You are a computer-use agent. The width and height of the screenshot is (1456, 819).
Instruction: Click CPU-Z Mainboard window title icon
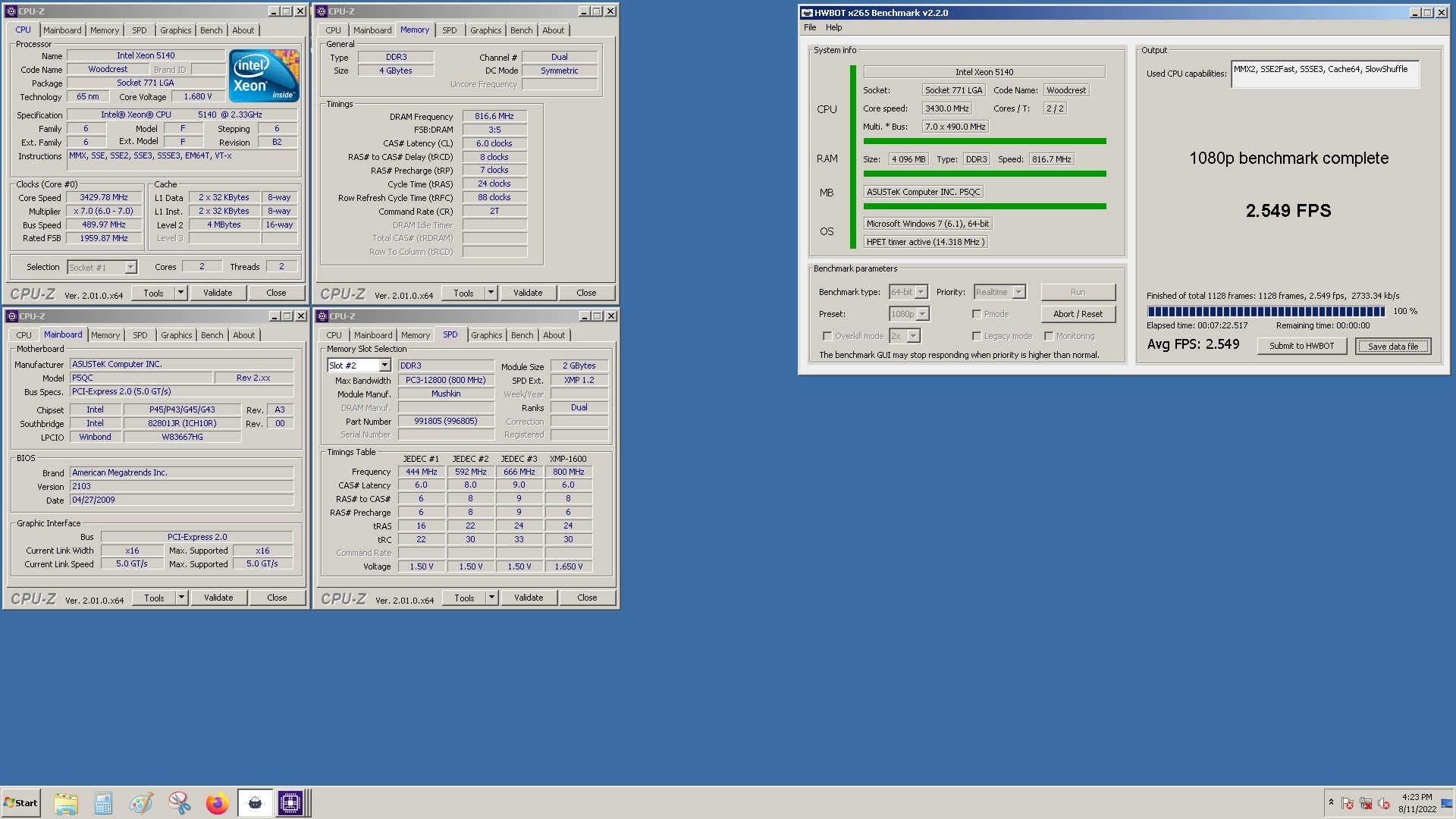click(x=11, y=316)
